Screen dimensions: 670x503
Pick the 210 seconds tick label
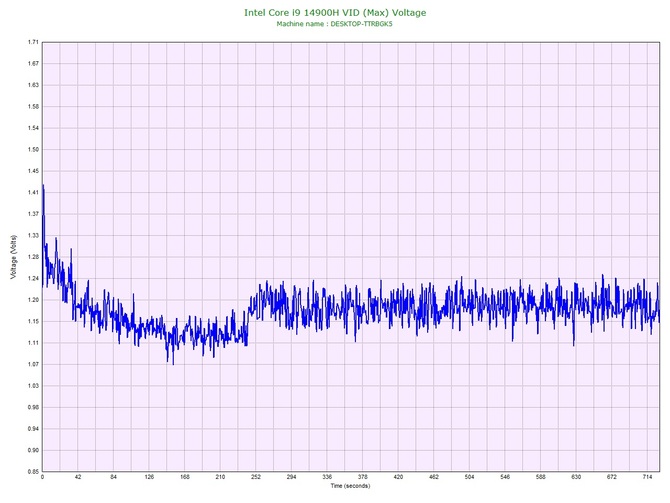tap(220, 477)
